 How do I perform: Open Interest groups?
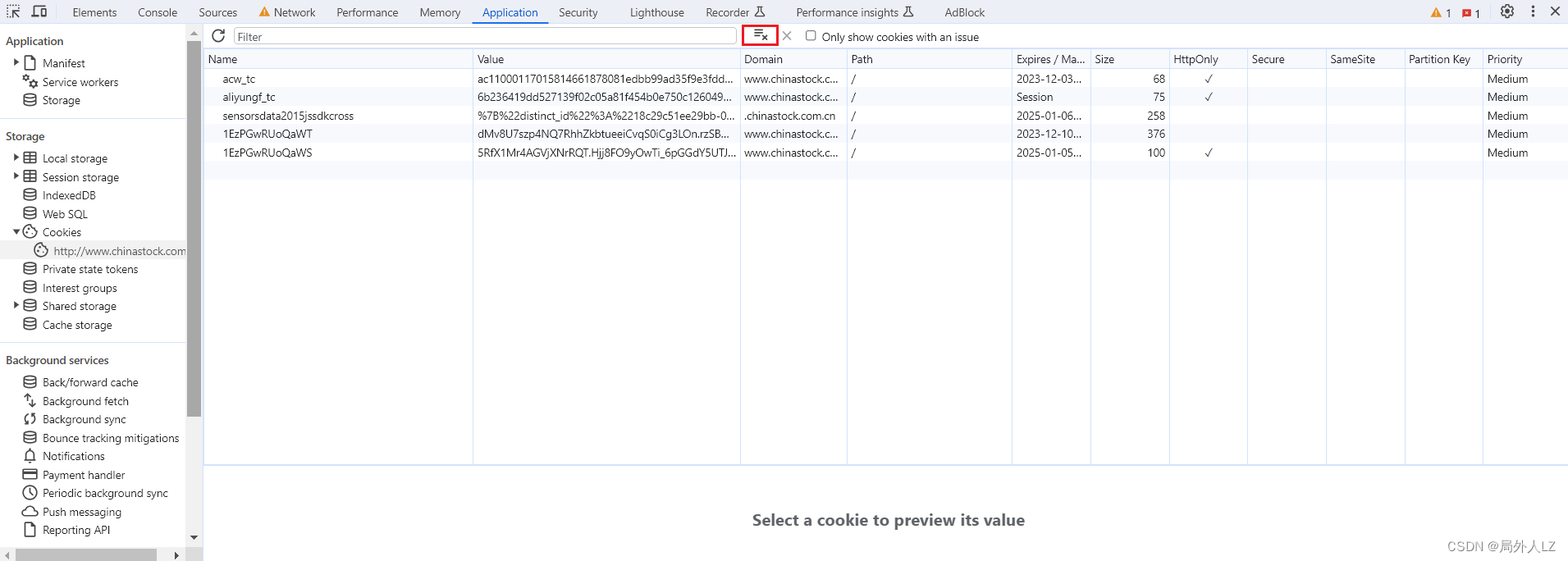pos(80,288)
